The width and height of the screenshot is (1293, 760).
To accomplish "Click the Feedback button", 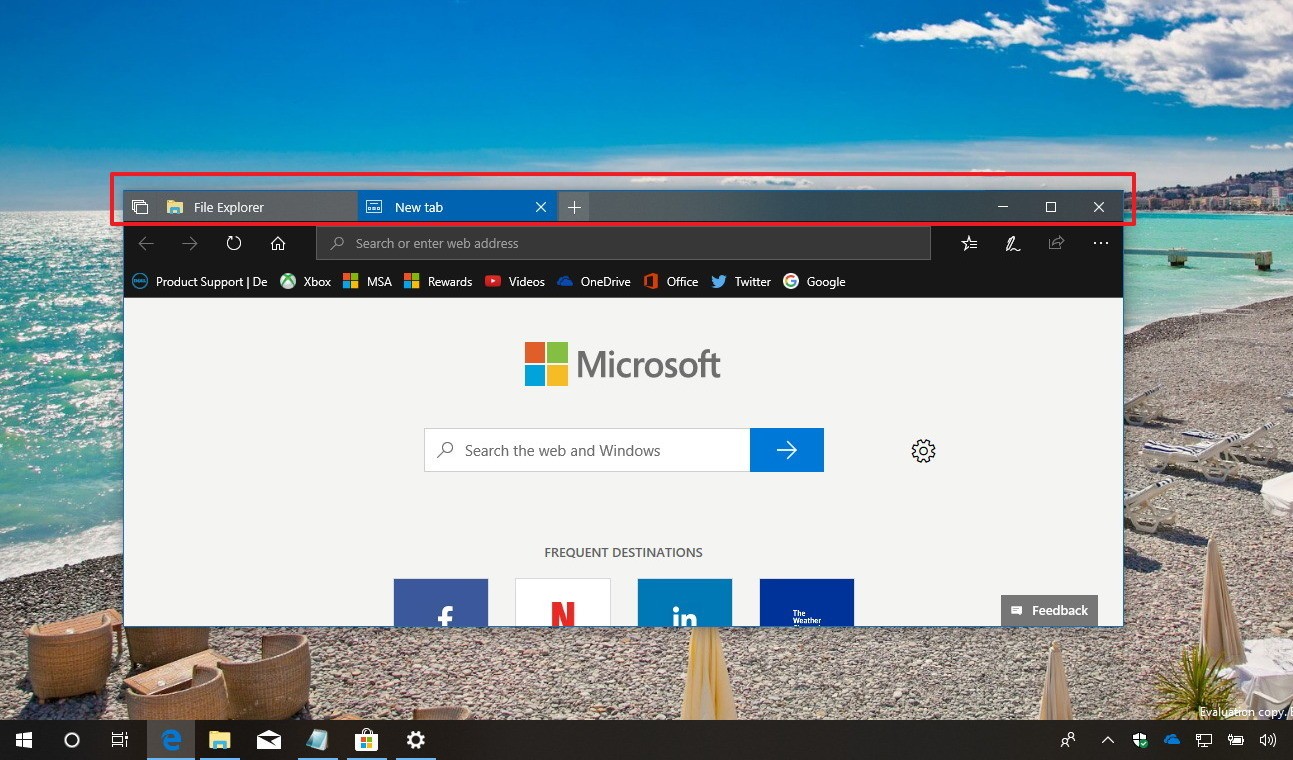I will (x=1049, y=610).
